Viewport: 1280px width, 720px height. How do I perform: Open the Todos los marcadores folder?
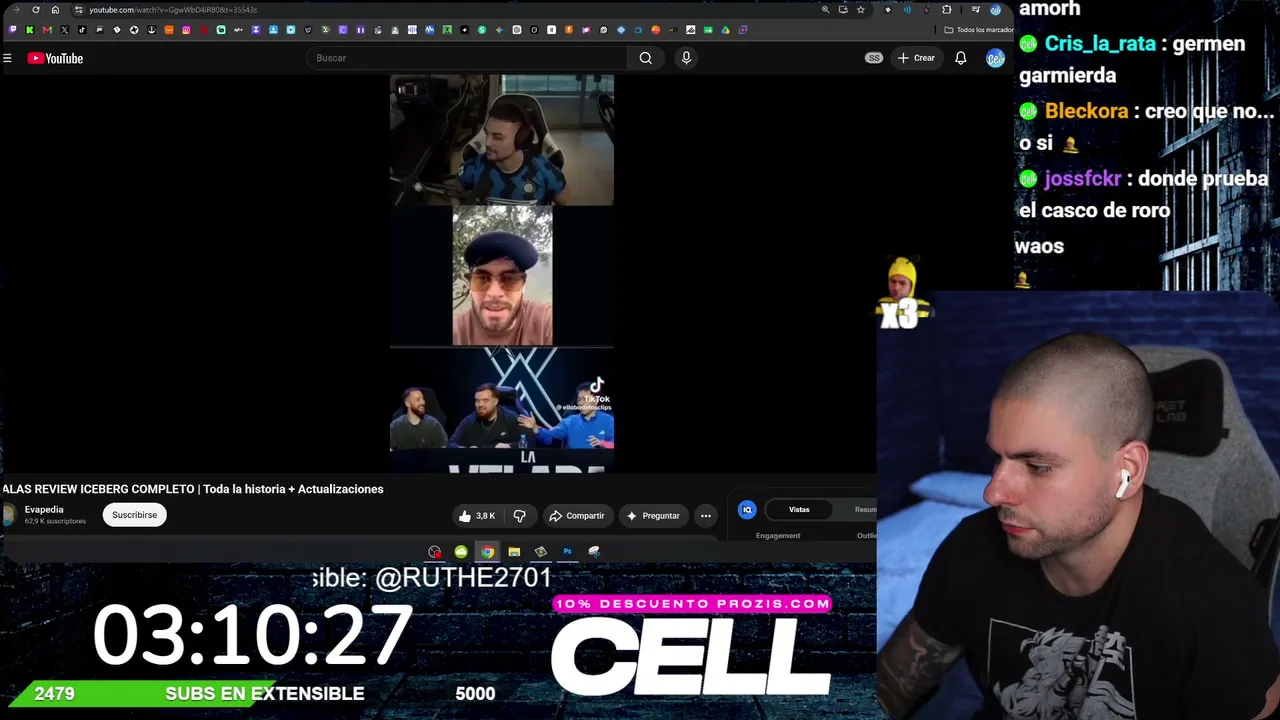[x=980, y=30]
